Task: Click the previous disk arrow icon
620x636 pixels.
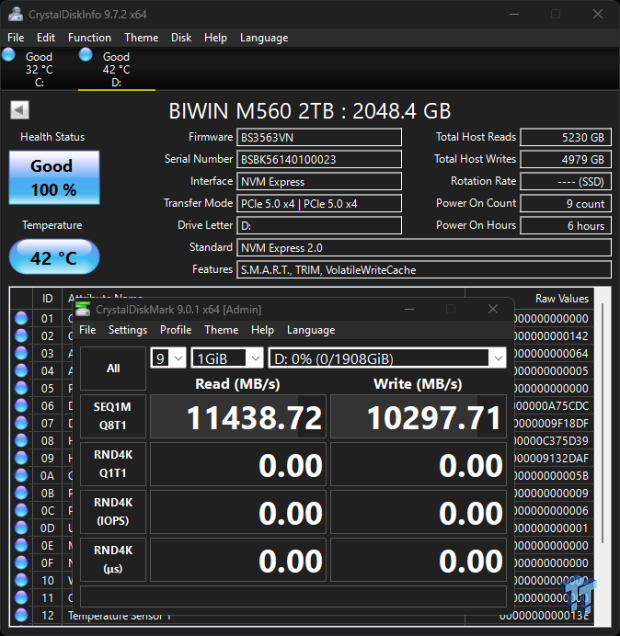Action: (x=19, y=110)
